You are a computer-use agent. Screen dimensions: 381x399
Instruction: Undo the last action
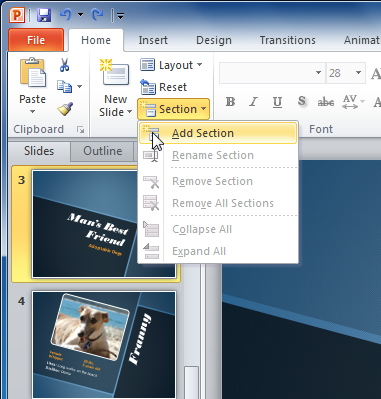[x=66, y=15]
